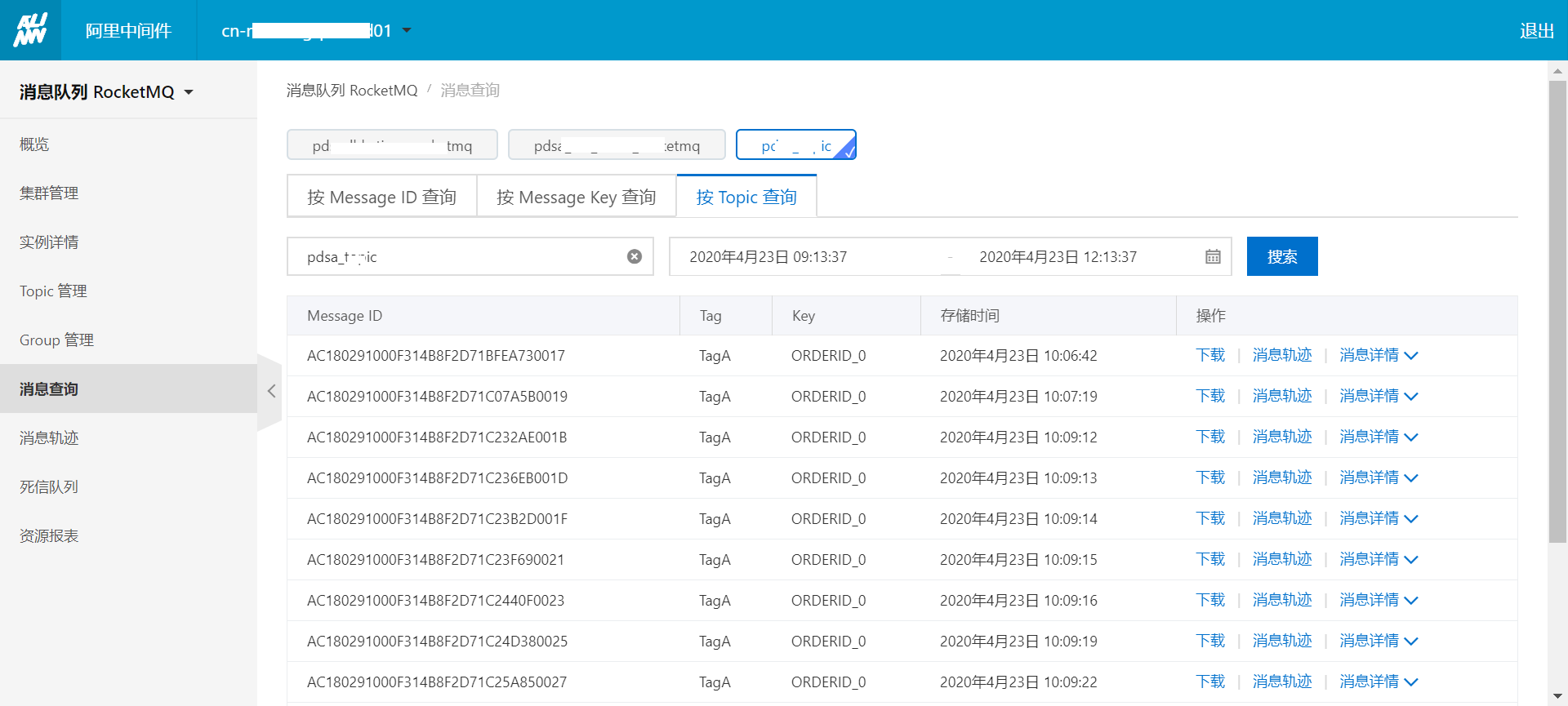Download message ending C23F690021
Viewport: 1568px width, 706px height.
pos(1210,560)
